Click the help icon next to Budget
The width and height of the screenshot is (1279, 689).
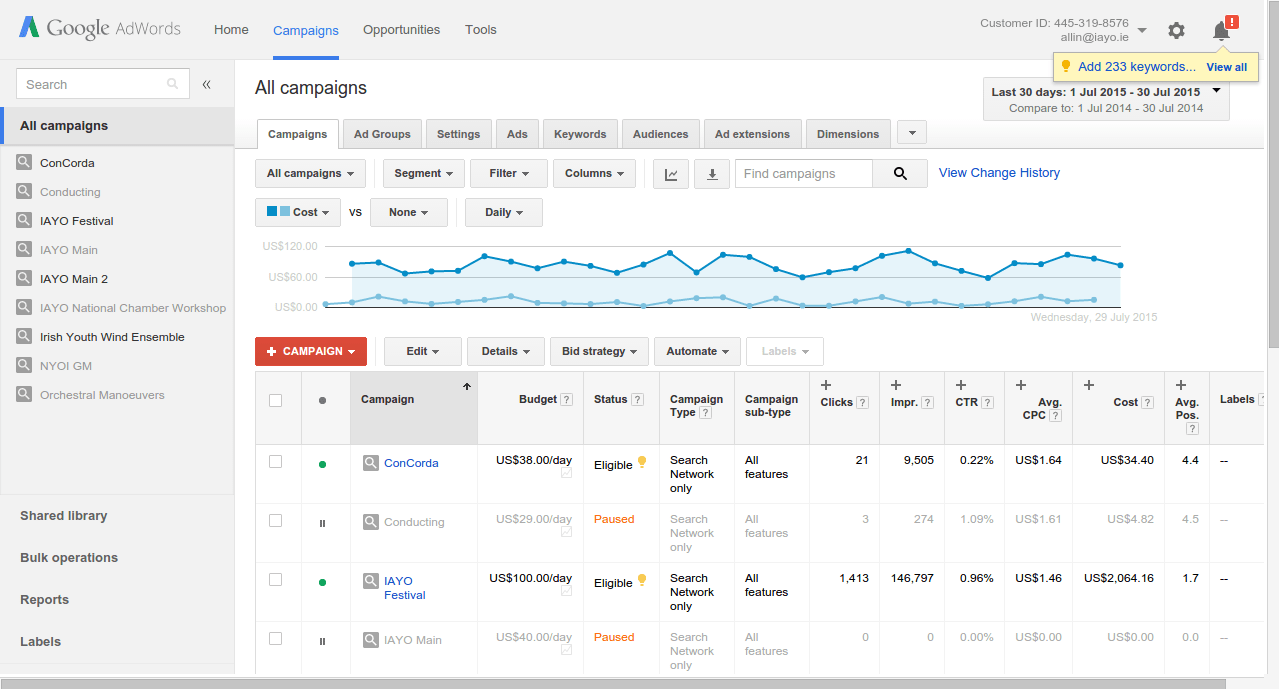click(567, 400)
